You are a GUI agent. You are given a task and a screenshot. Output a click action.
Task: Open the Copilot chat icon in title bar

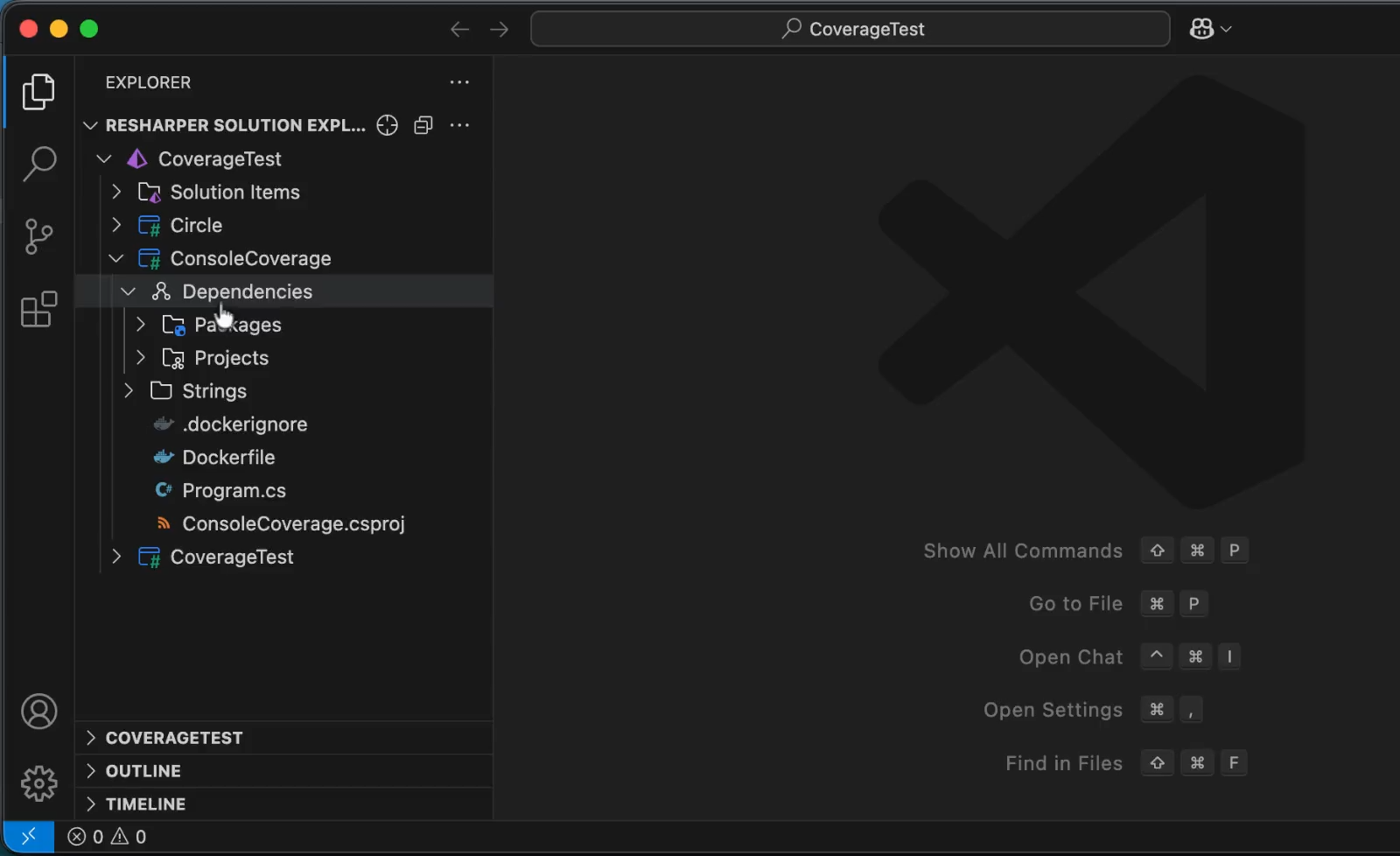point(1201,29)
